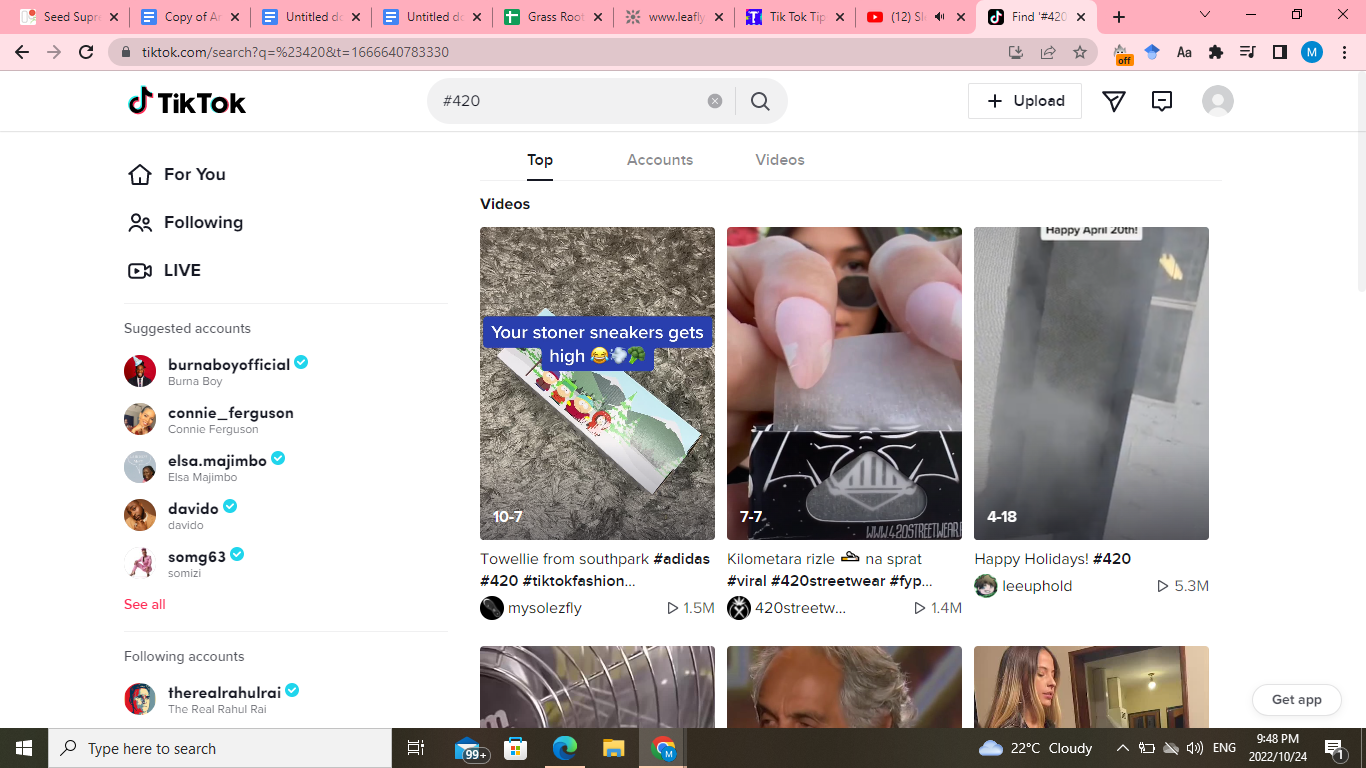Viewport: 1366px width, 768px height.
Task: Open Microsoft Edge from the taskbar
Action: [565, 748]
